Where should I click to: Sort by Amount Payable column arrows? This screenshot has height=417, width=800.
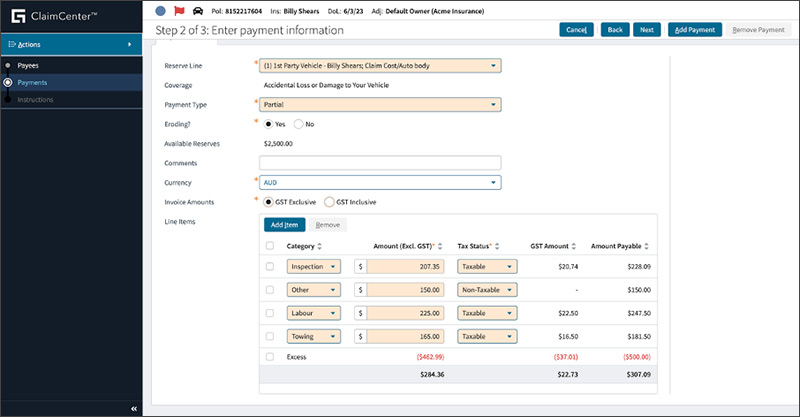tap(648, 246)
